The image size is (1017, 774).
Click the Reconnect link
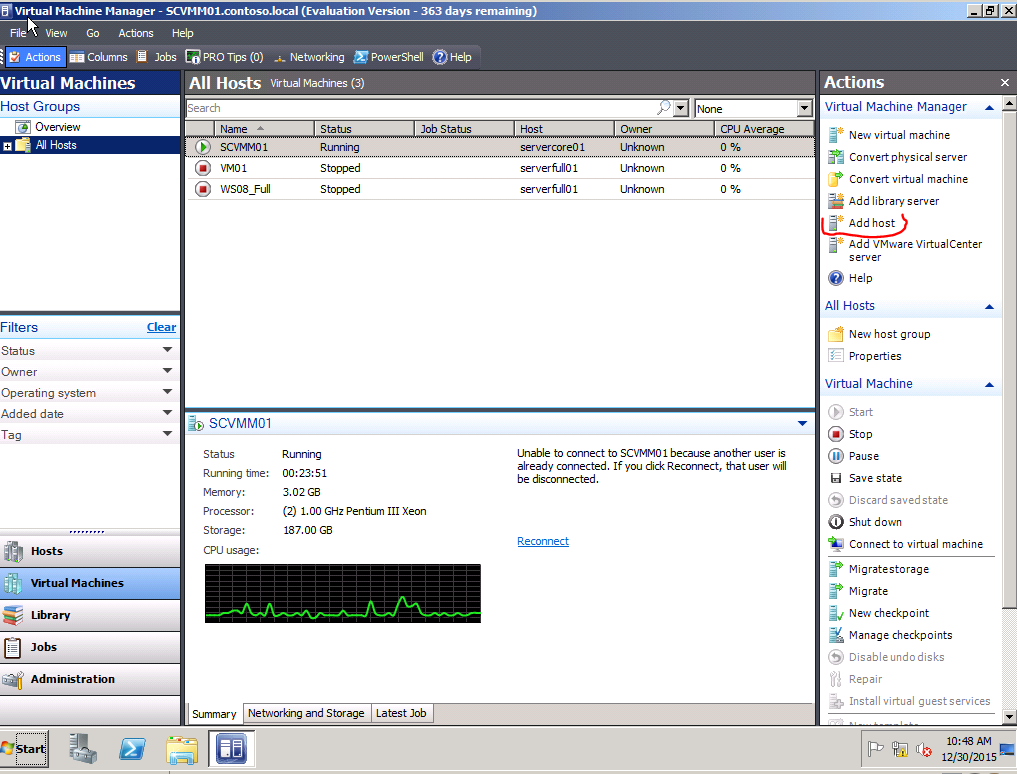[x=543, y=541]
